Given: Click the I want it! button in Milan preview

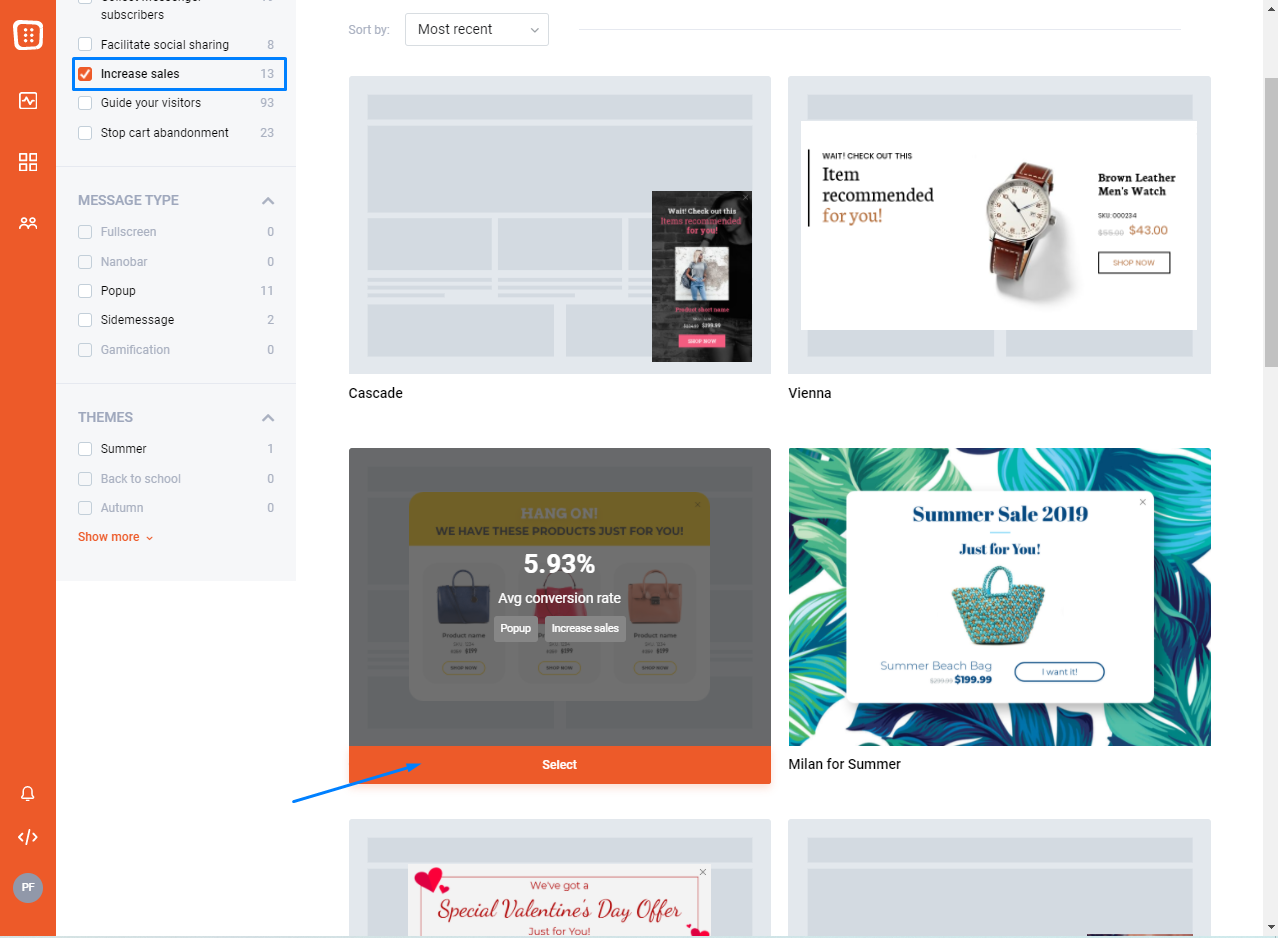Looking at the screenshot, I should 1059,672.
